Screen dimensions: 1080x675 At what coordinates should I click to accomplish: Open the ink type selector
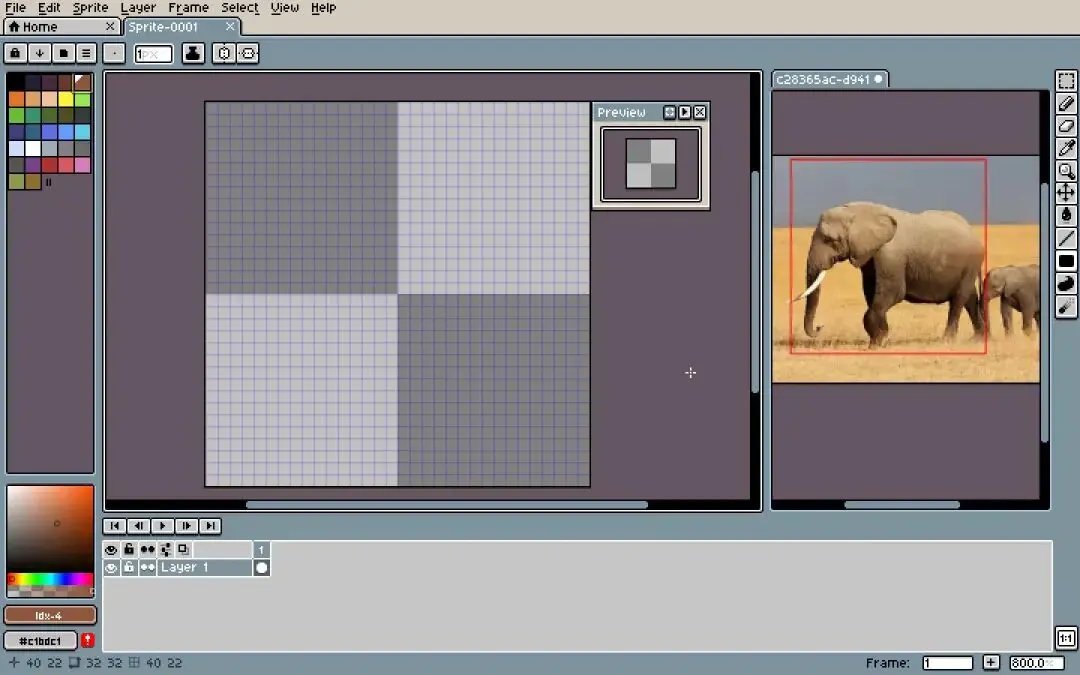pyautogui.click(x=194, y=53)
